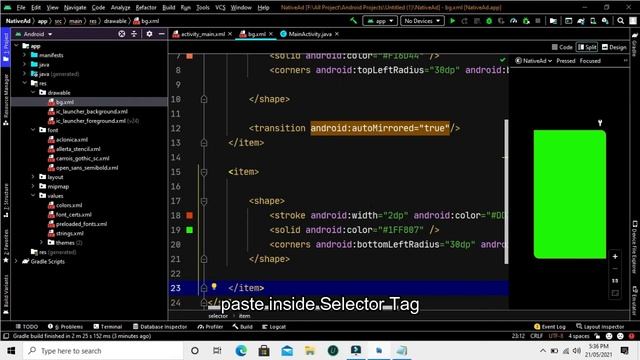Click the Stop run icon in toolbar

coord(538,21)
